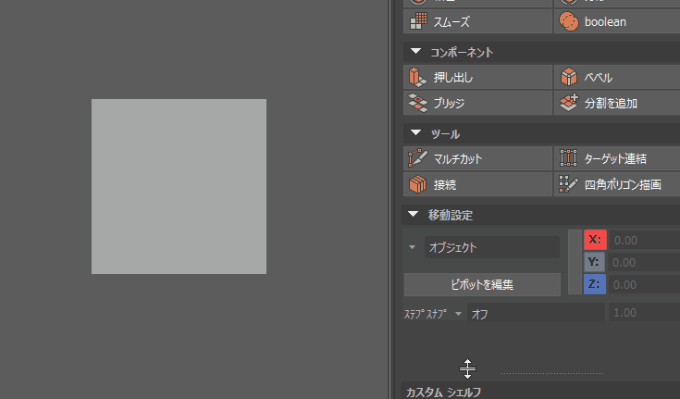Activate the ターゲット連結 (Target Weld) icon
This screenshot has height=399, width=680.
(x=568, y=158)
